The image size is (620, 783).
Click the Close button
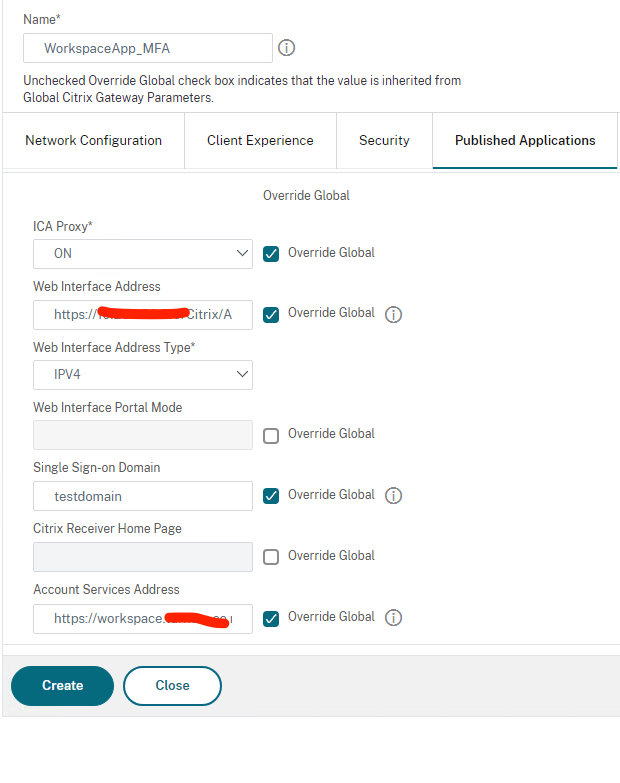click(172, 686)
